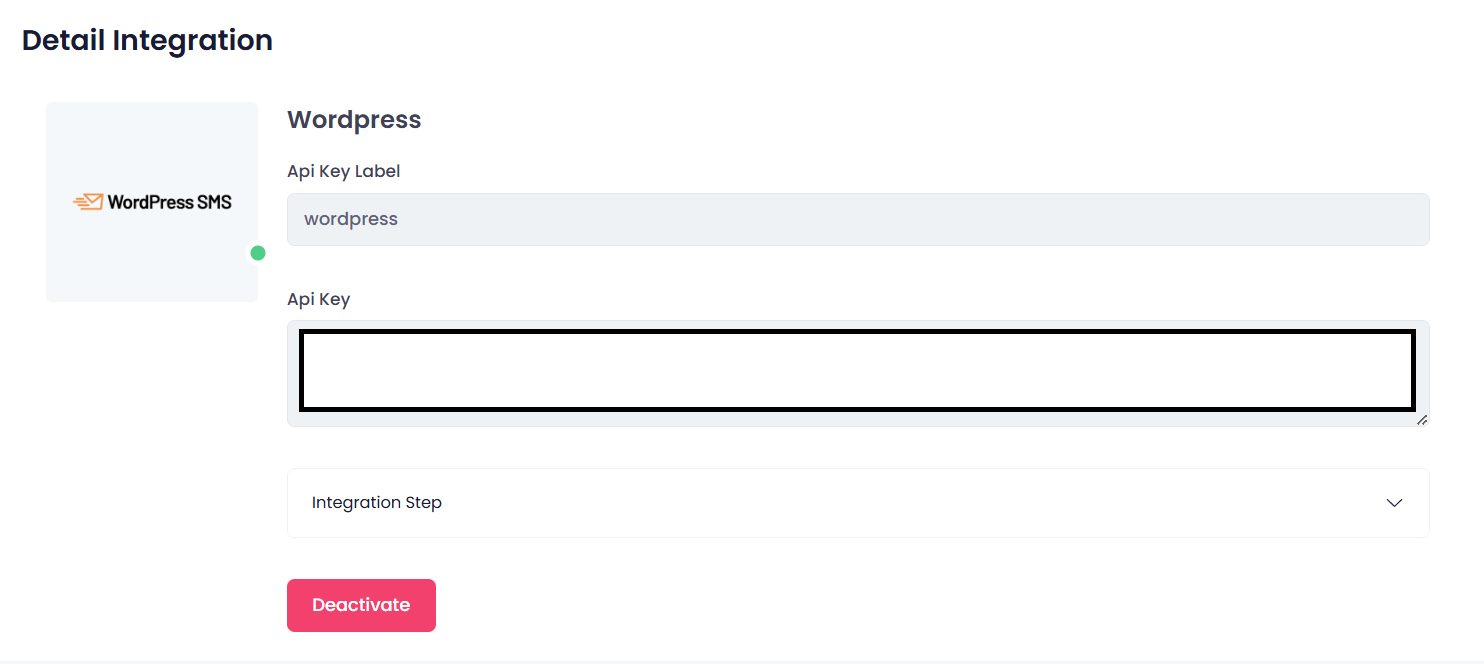Click the Api Key Label caption
The width and height of the screenshot is (1484, 664).
coord(344,171)
